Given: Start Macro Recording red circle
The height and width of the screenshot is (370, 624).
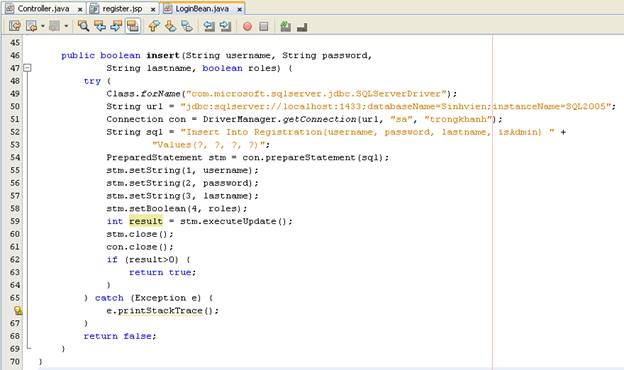Looking at the screenshot, I should click(247, 27).
